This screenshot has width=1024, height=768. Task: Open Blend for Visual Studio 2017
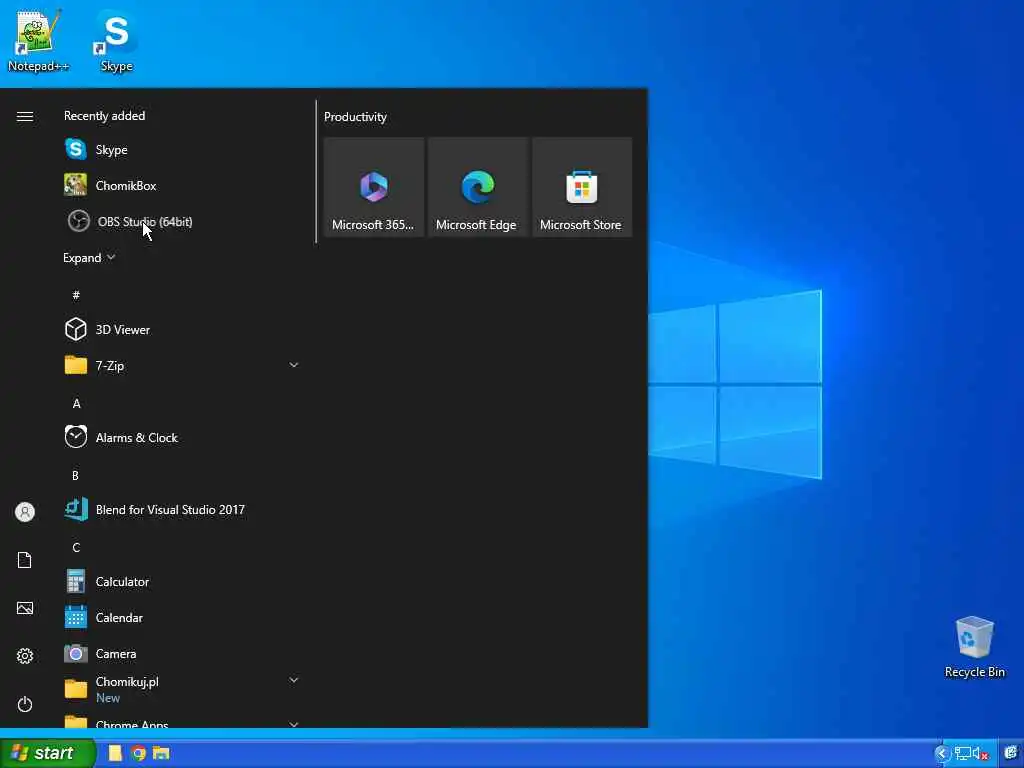tap(182, 509)
